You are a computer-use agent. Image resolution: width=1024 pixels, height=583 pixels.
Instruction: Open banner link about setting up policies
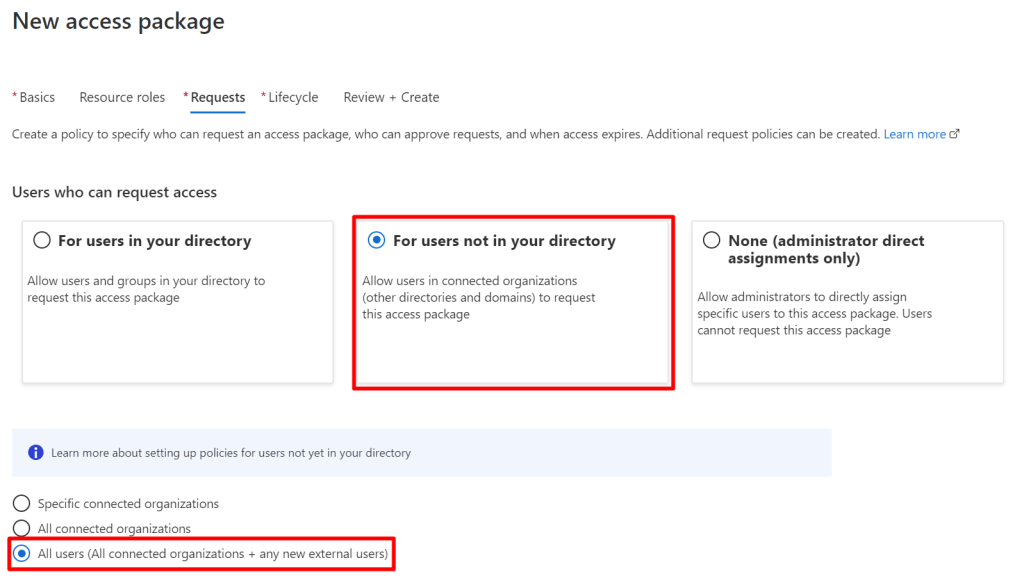point(230,453)
